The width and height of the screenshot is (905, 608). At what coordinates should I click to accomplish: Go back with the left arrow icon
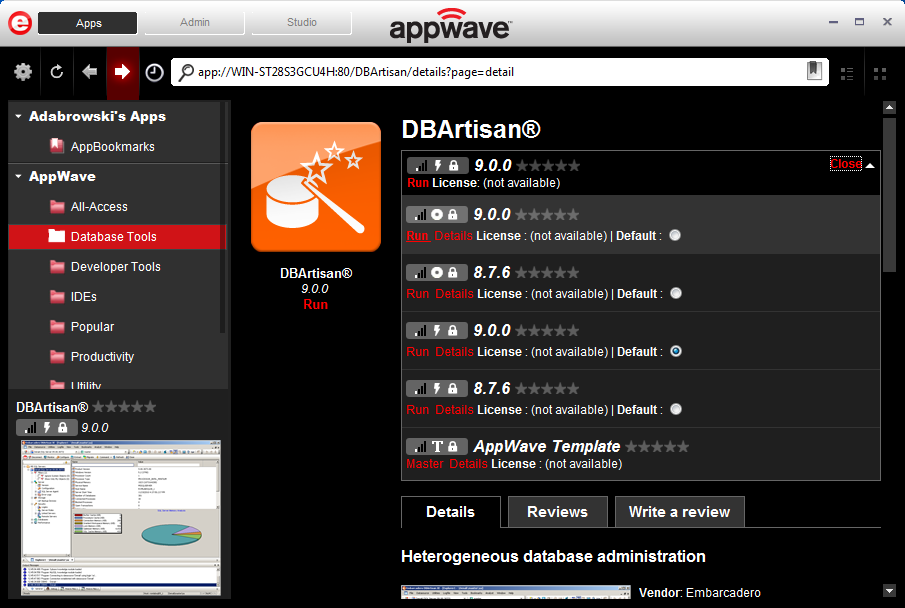[89, 72]
